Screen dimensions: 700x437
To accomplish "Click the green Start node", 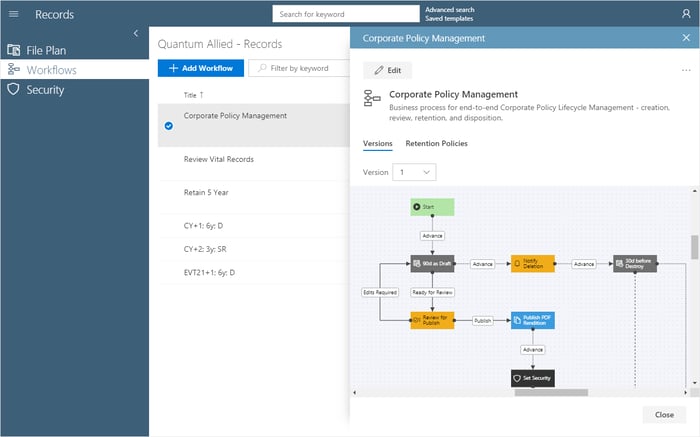I will tap(432, 207).
